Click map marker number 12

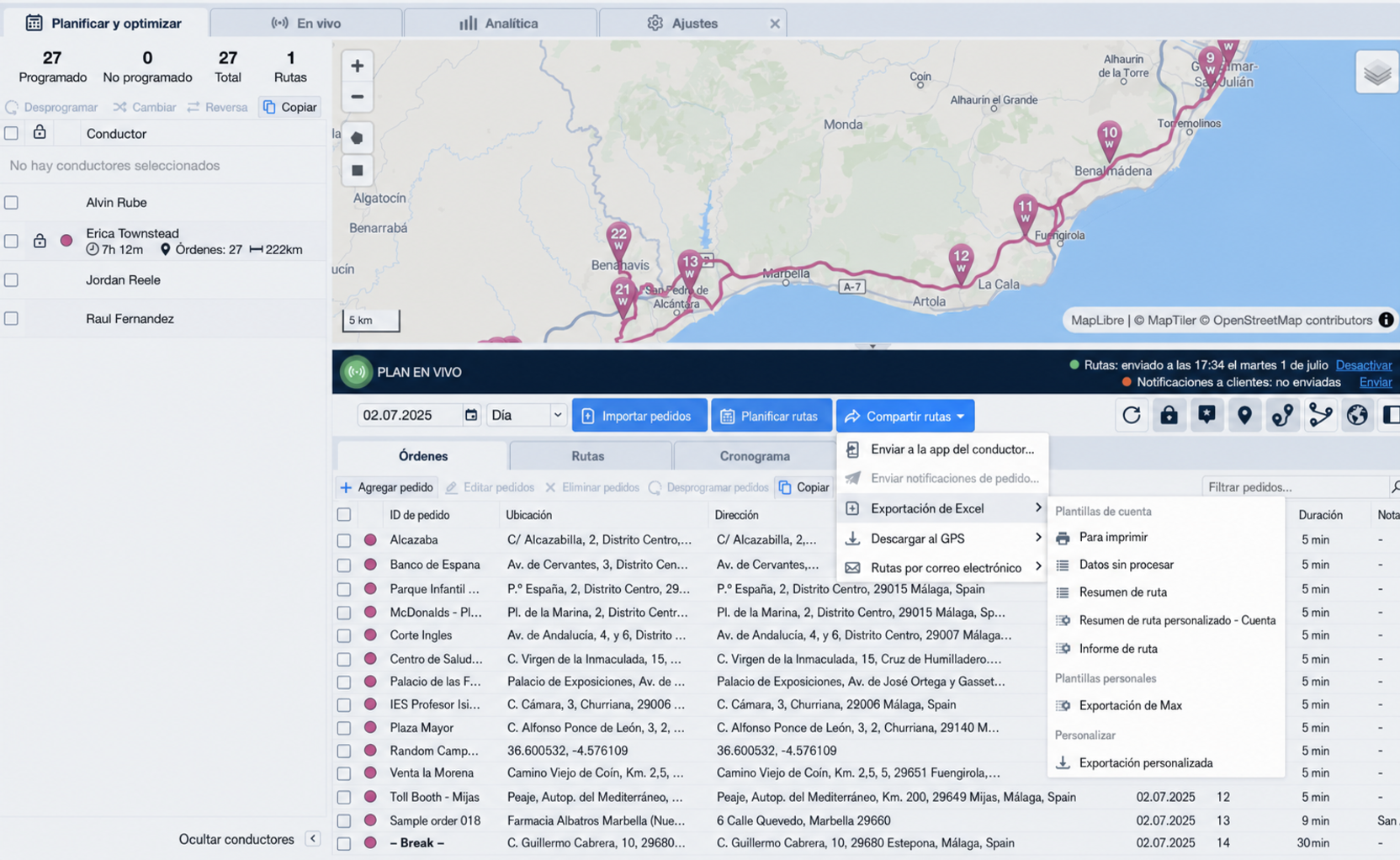tap(960, 263)
